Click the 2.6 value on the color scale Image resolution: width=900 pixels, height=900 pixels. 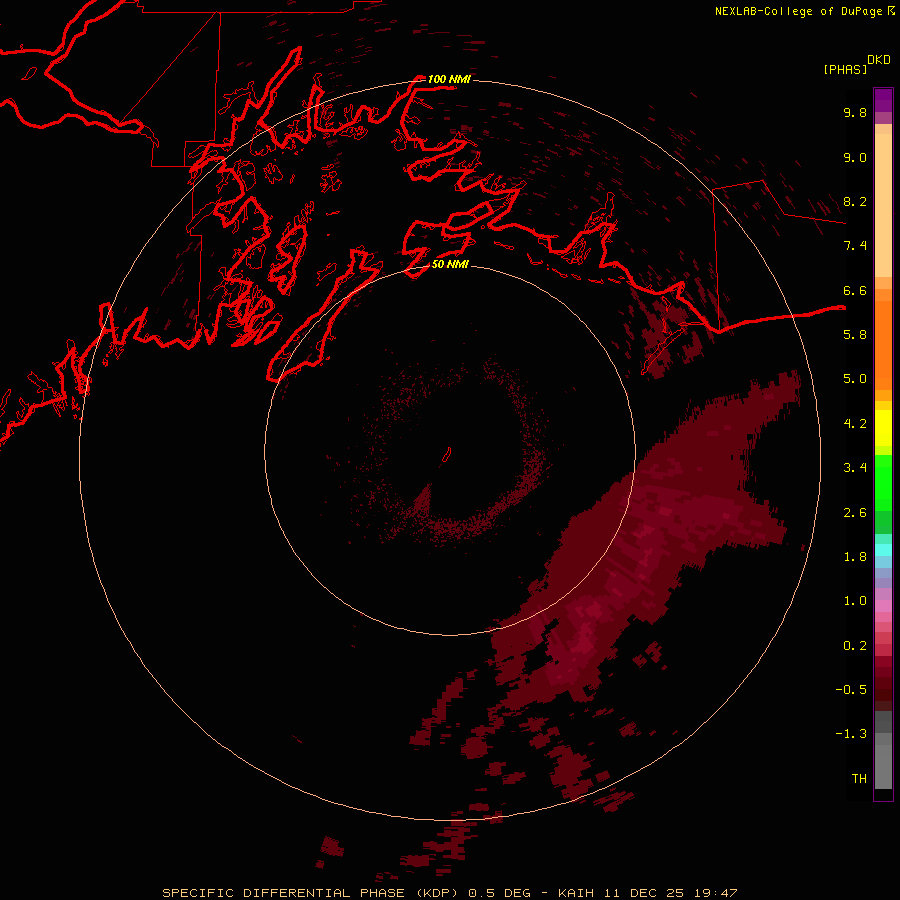pos(855,513)
